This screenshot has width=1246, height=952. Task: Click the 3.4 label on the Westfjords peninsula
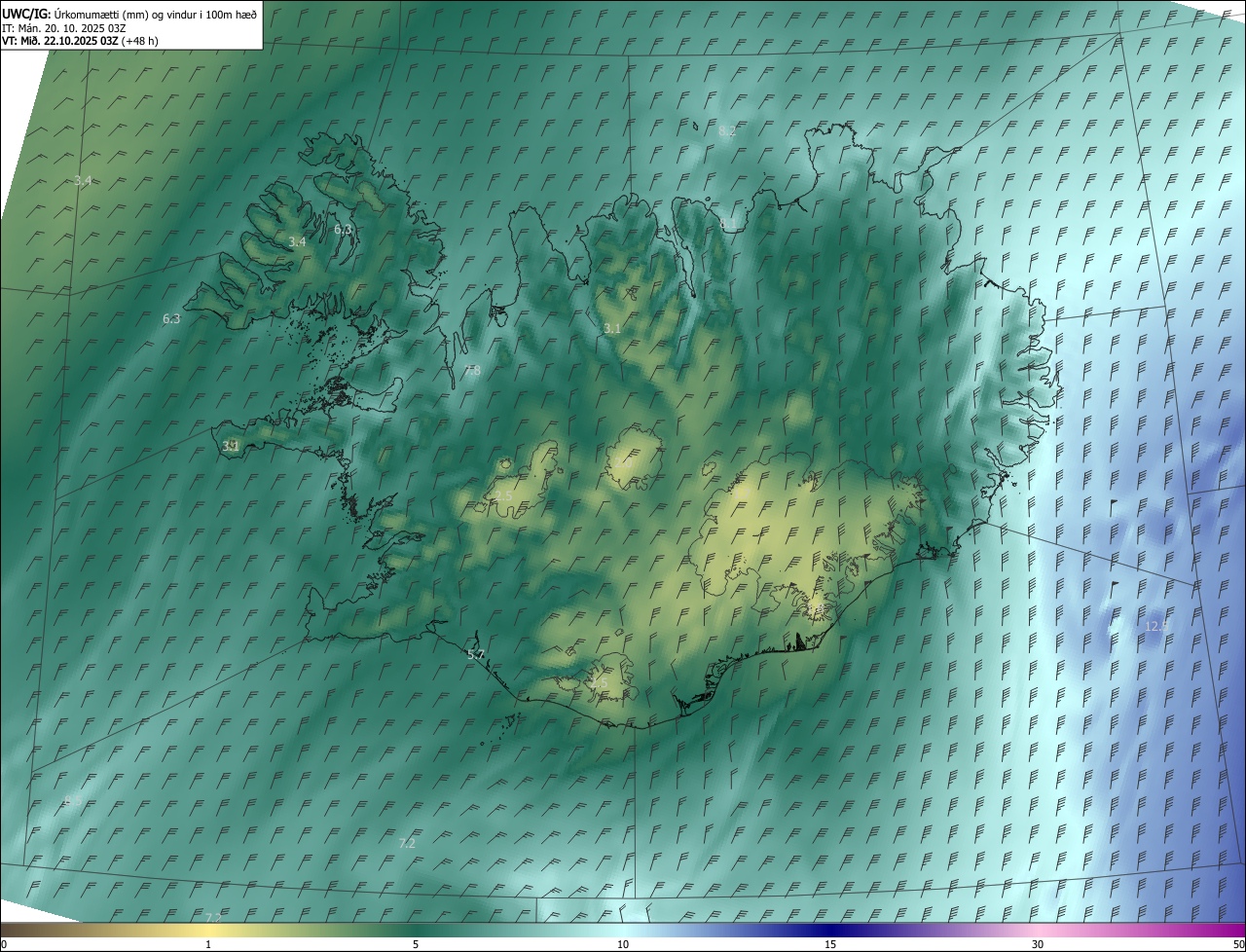[x=297, y=241]
